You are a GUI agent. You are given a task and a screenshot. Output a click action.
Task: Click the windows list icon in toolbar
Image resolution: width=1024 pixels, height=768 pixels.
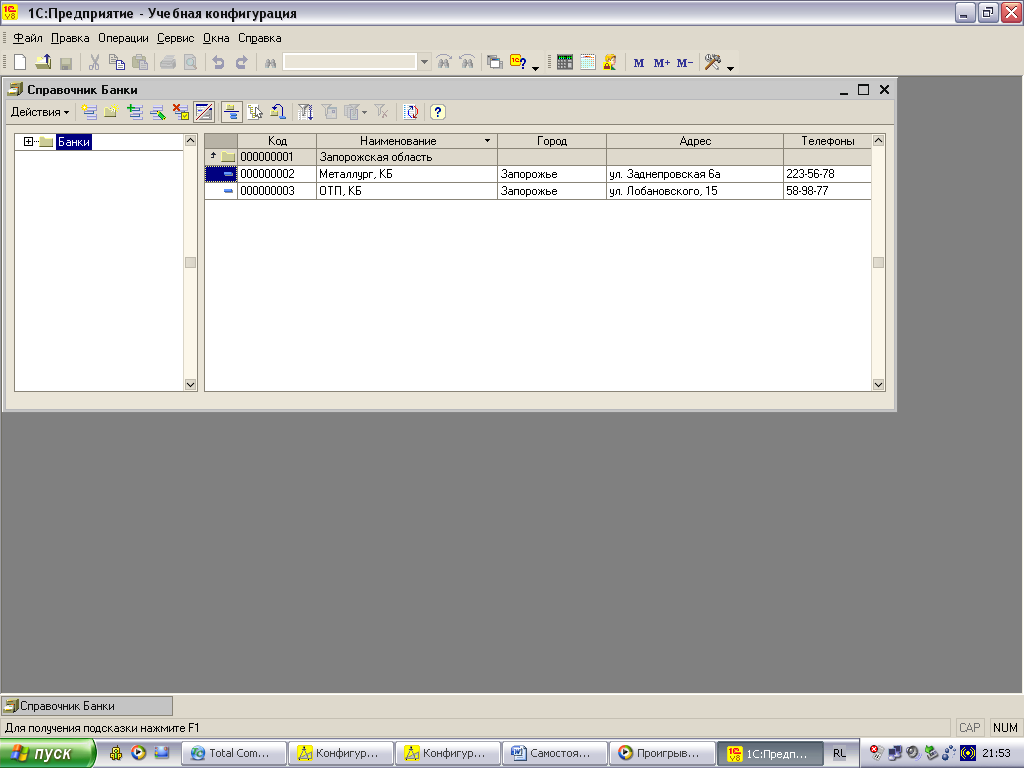[x=495, y=63]
